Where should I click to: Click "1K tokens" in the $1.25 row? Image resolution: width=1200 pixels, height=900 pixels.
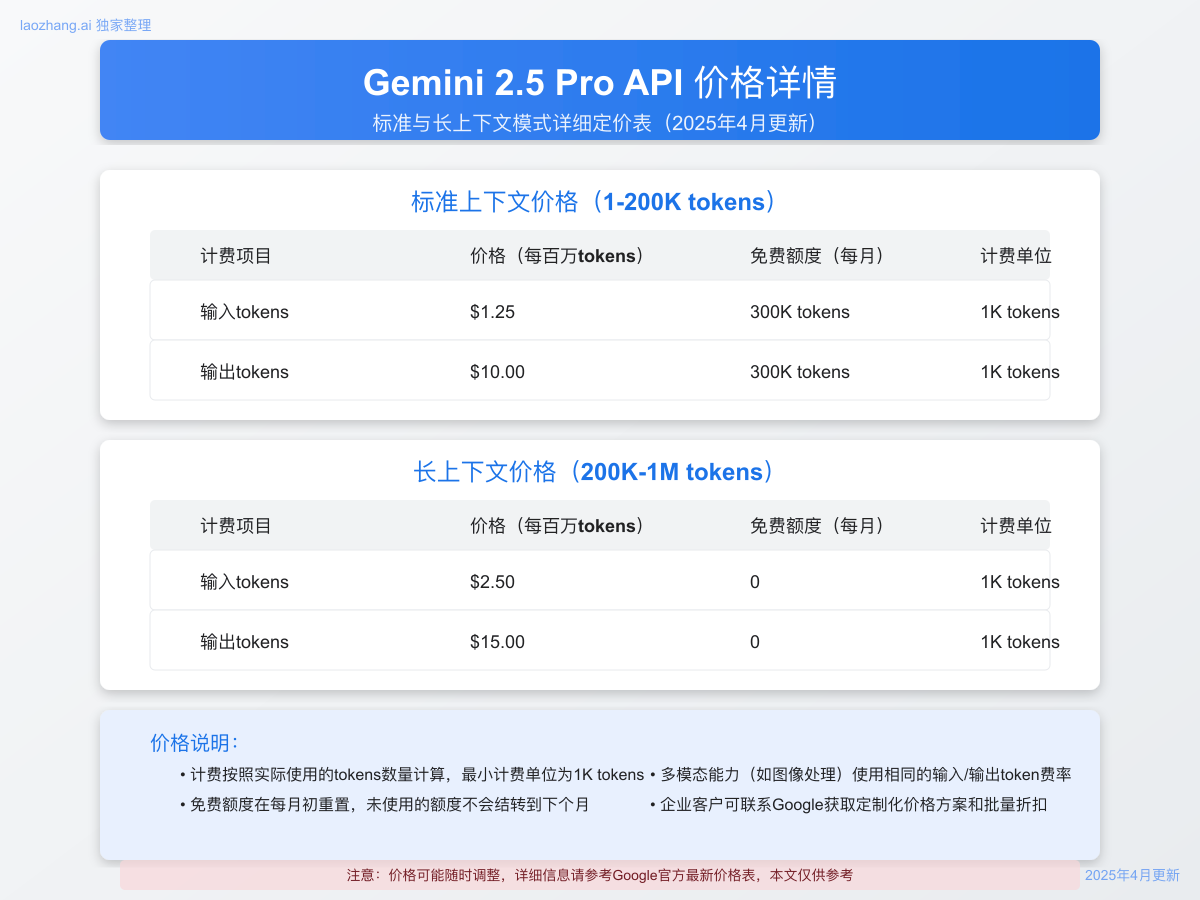tap(1020, 312)
